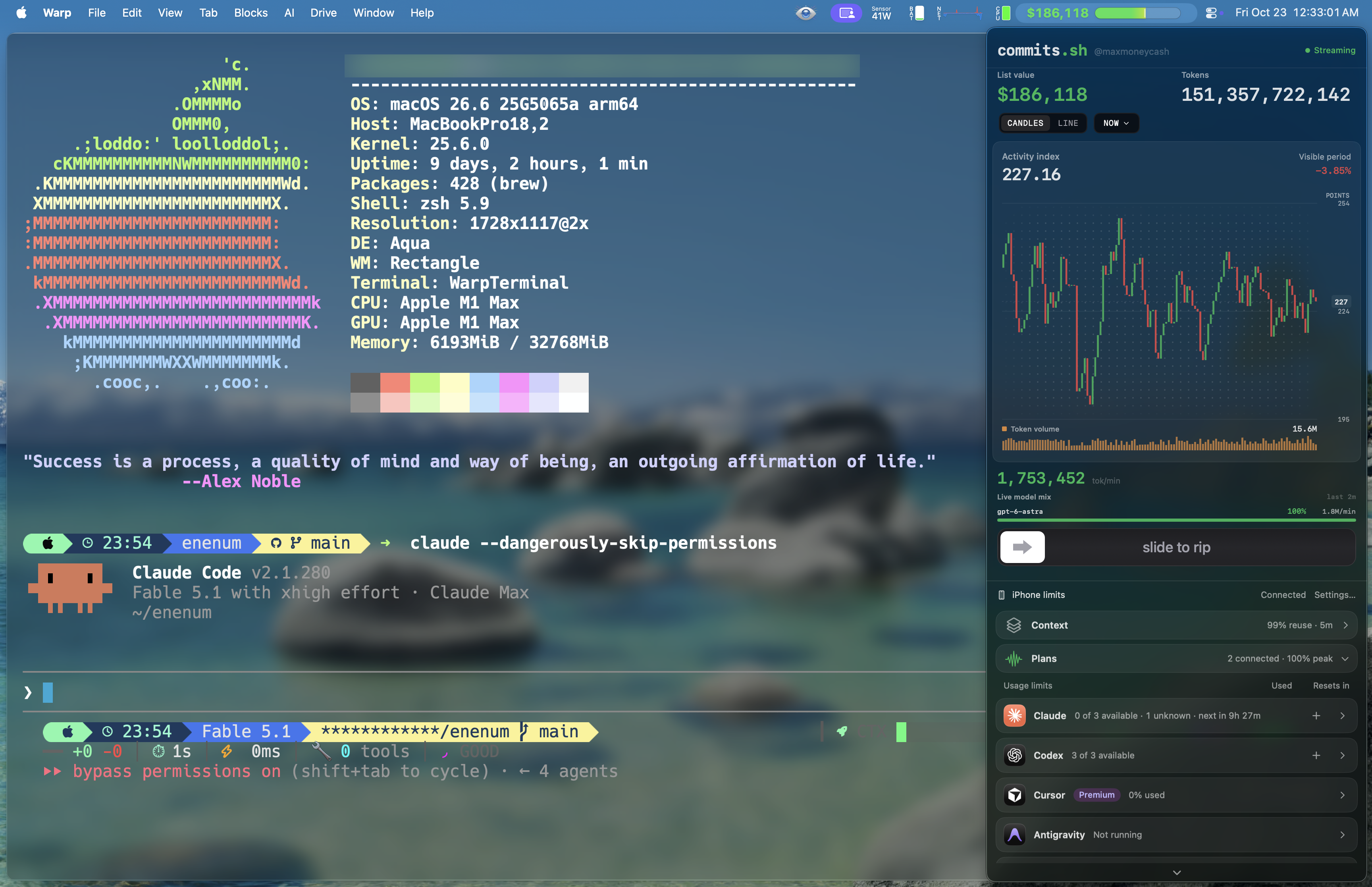1372x887 pixels.
Task: Switch chart to CANDLES view
Action: tap(1025, 123)
